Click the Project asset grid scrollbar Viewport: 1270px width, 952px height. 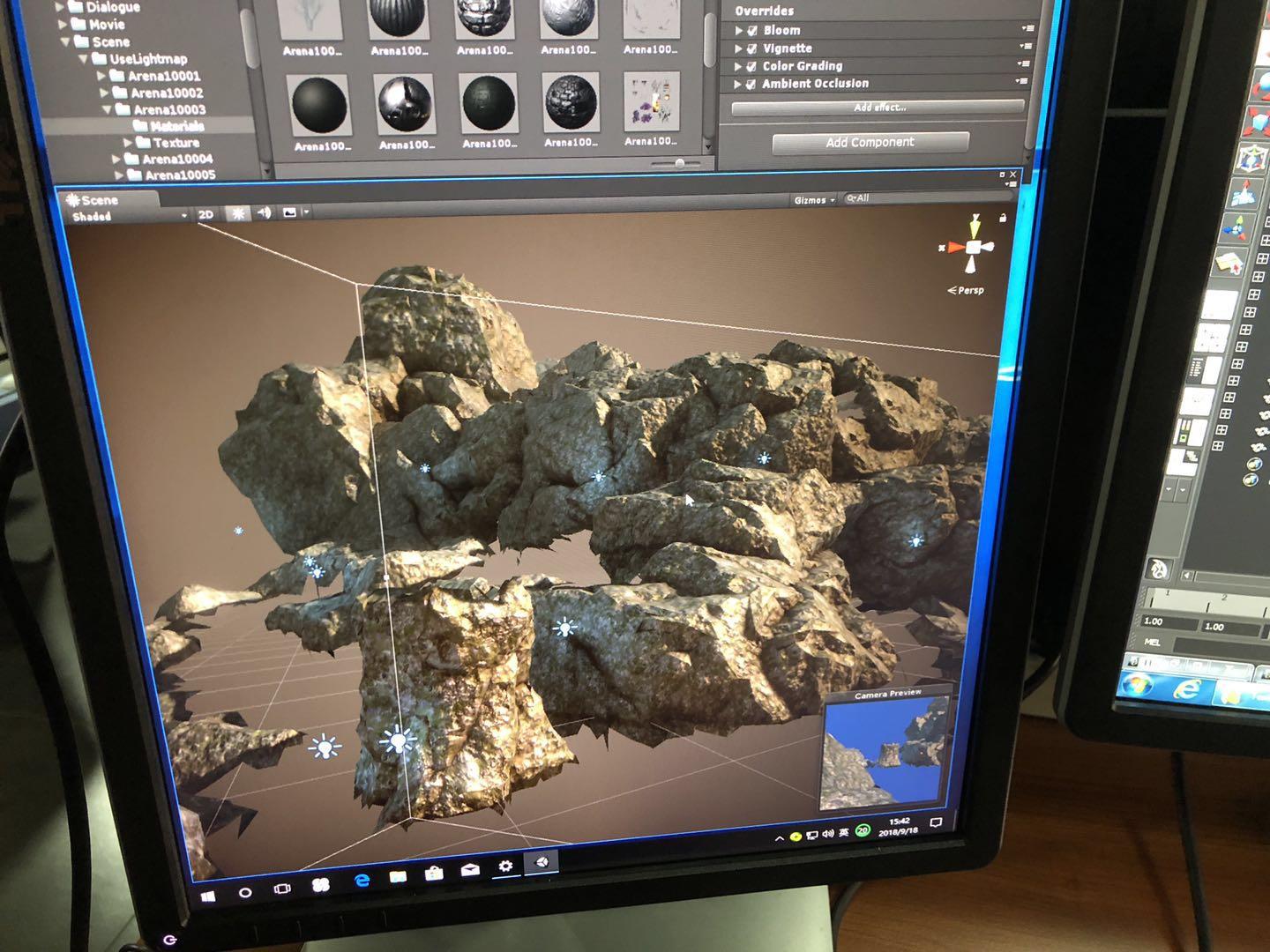point(709,40)
